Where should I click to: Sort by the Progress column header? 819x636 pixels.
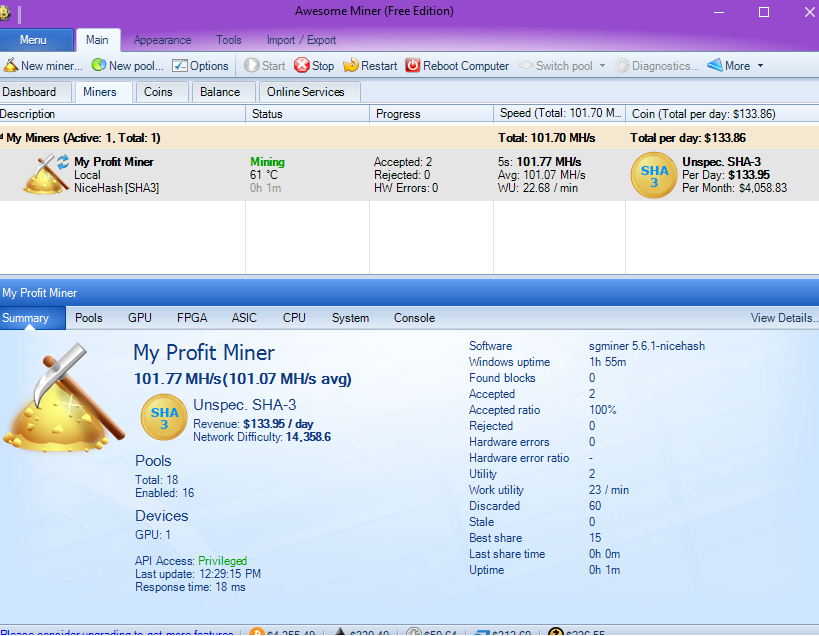tap(431, 114)
